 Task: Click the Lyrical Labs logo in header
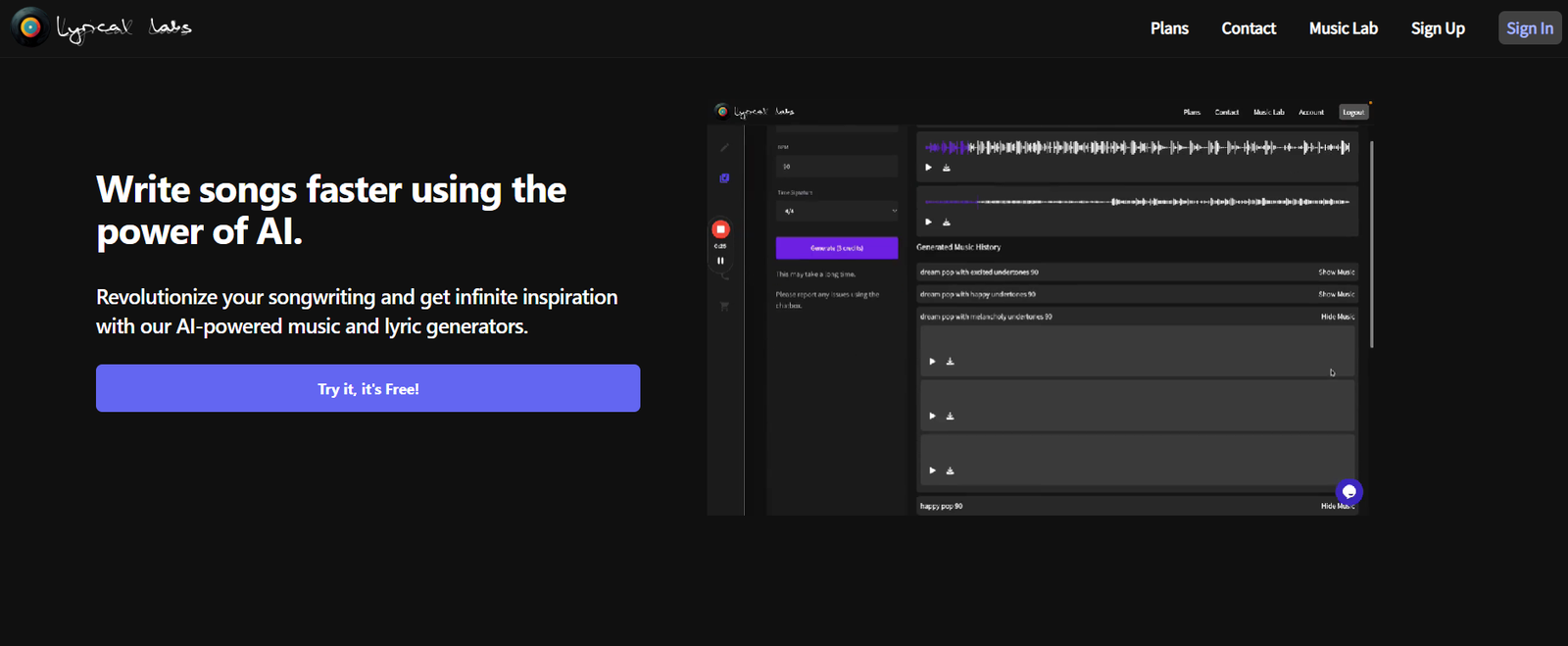101,27
